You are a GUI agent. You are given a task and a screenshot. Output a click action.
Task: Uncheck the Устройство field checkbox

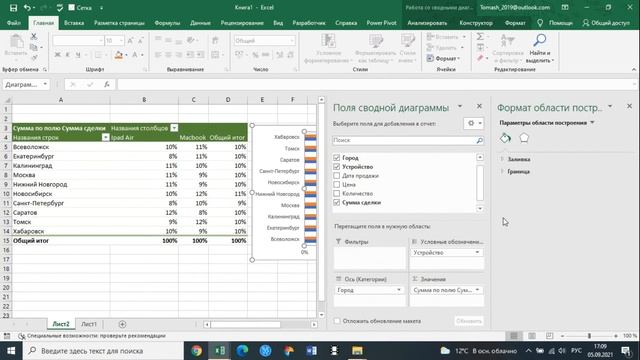coord(337,167)
